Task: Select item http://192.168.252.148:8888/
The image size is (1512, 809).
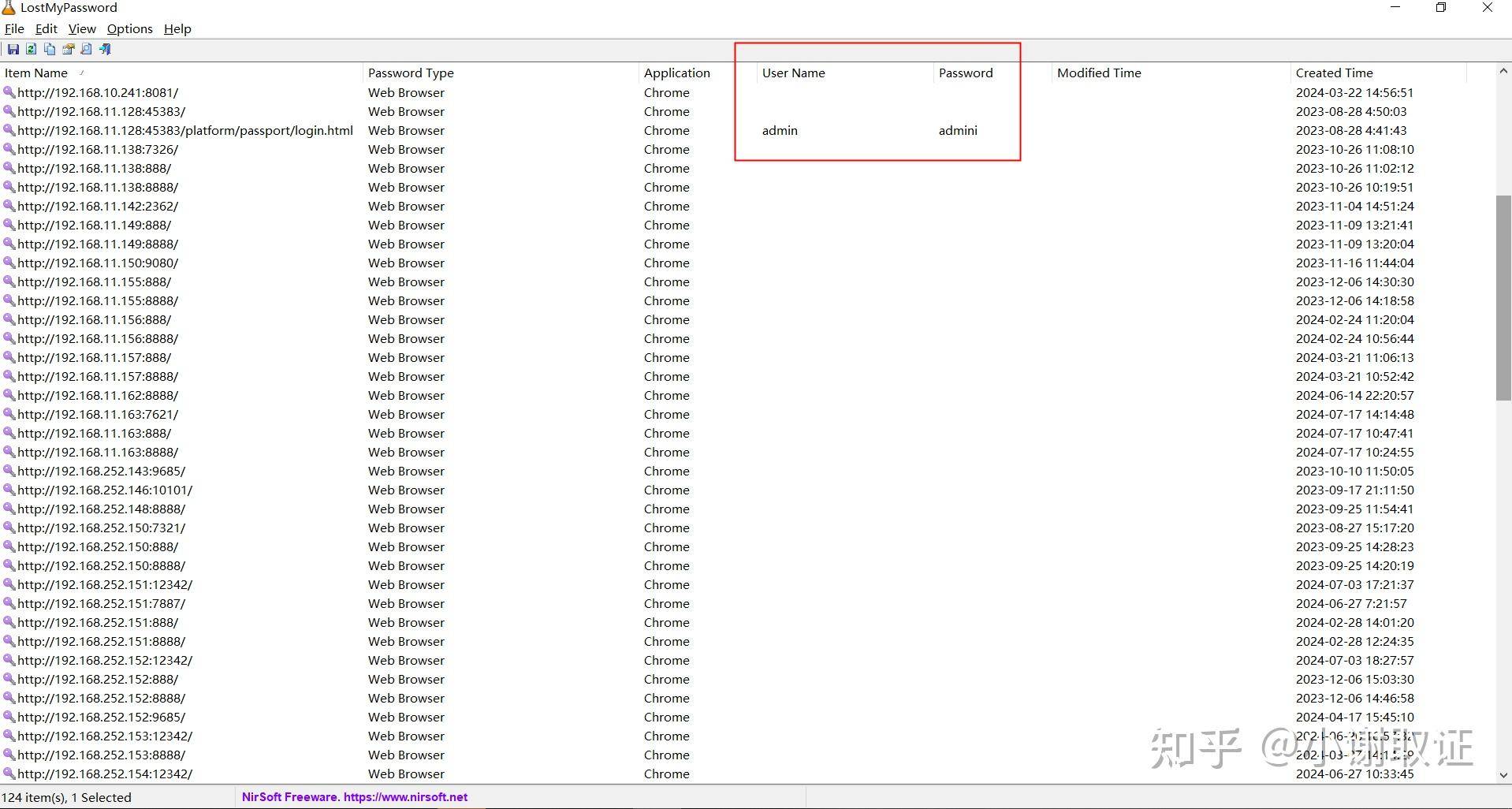Action: [102, 509]
